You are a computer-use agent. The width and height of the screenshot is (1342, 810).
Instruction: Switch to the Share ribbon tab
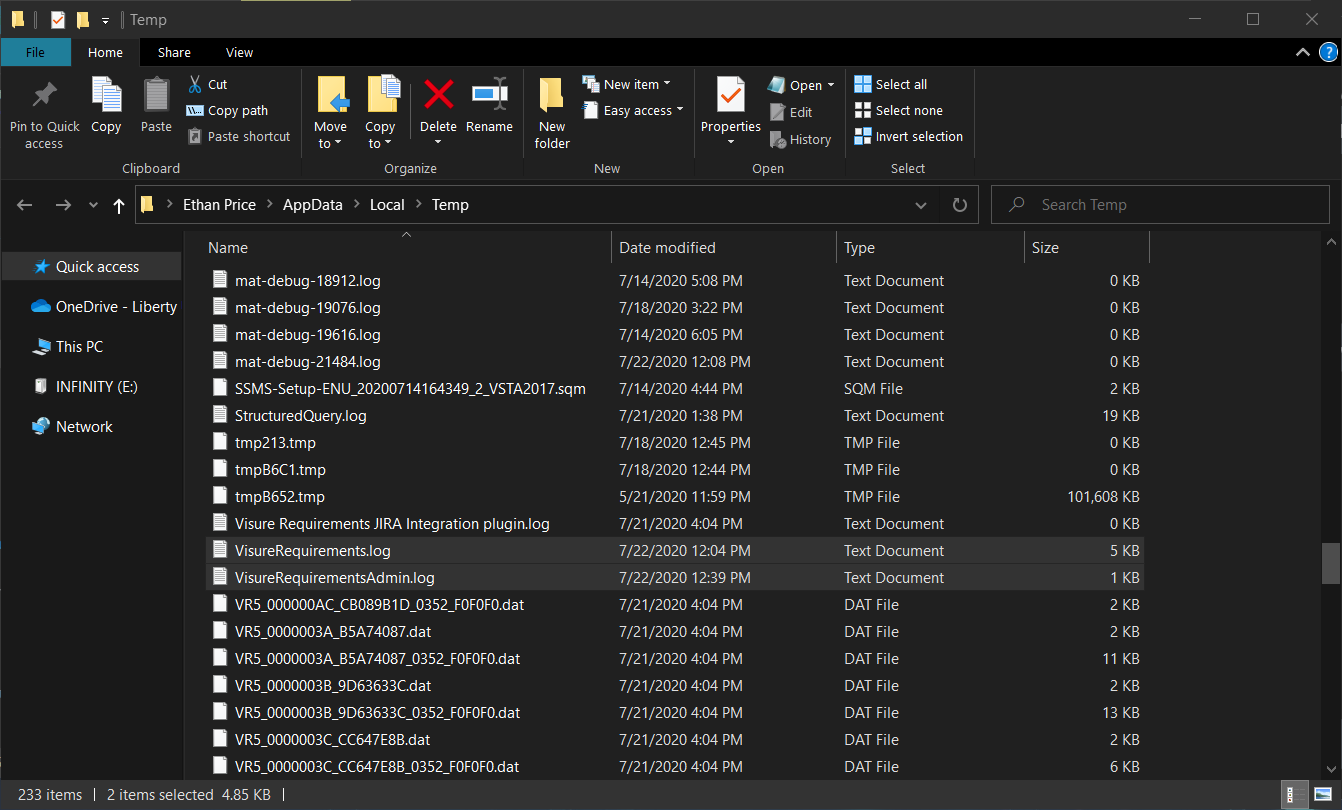coord(174,53)
